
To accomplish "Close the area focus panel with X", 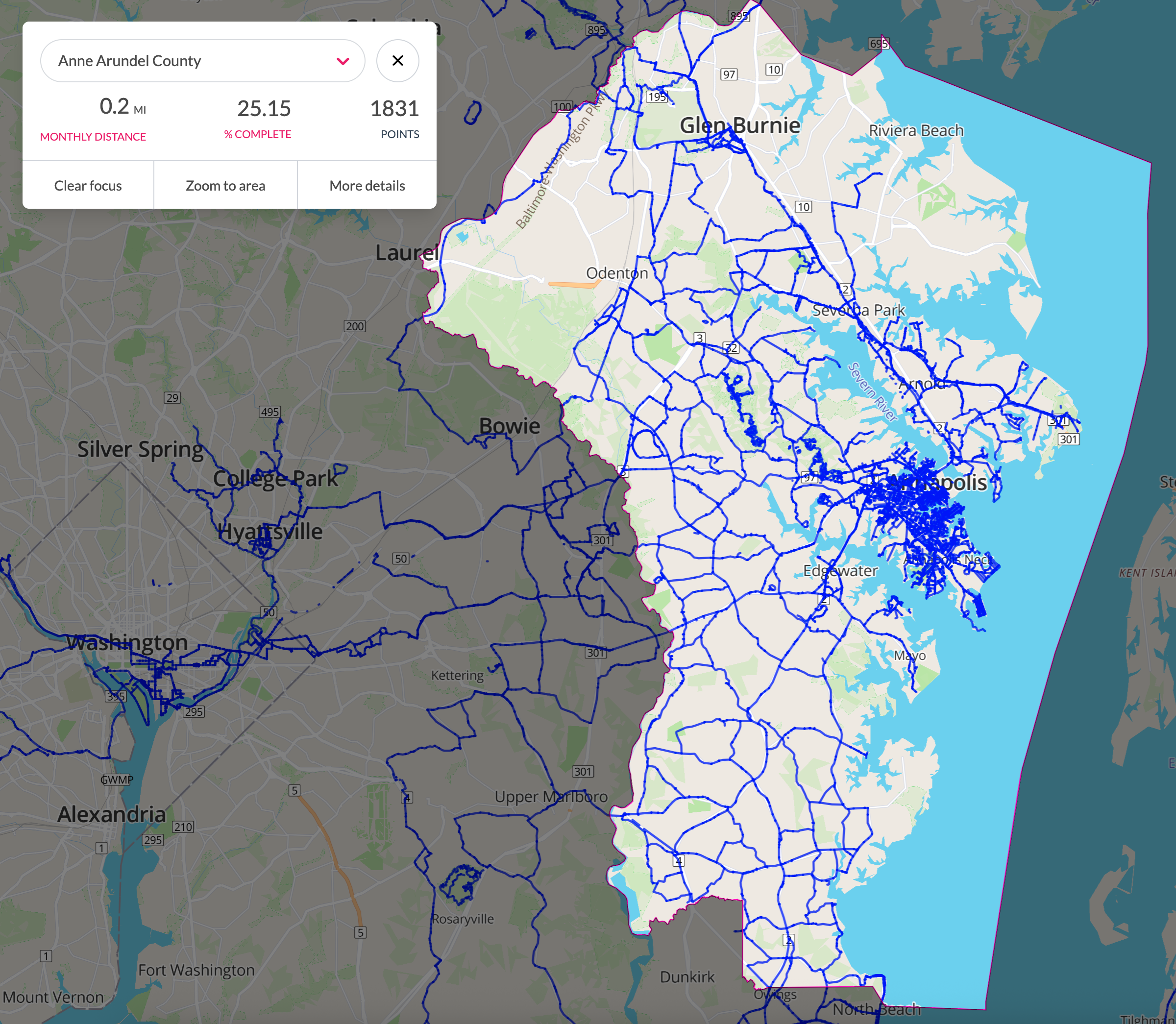I will pos(398,61).
